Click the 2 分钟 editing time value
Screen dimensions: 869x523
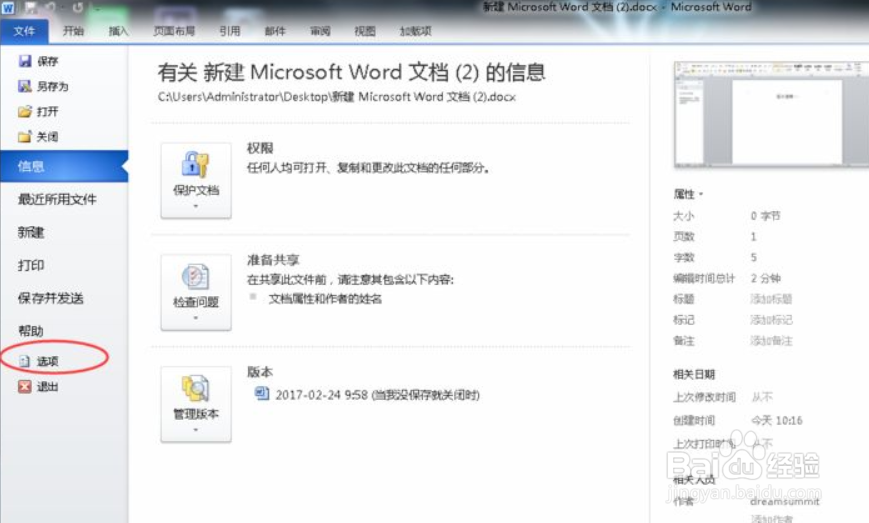coord(765,278)
